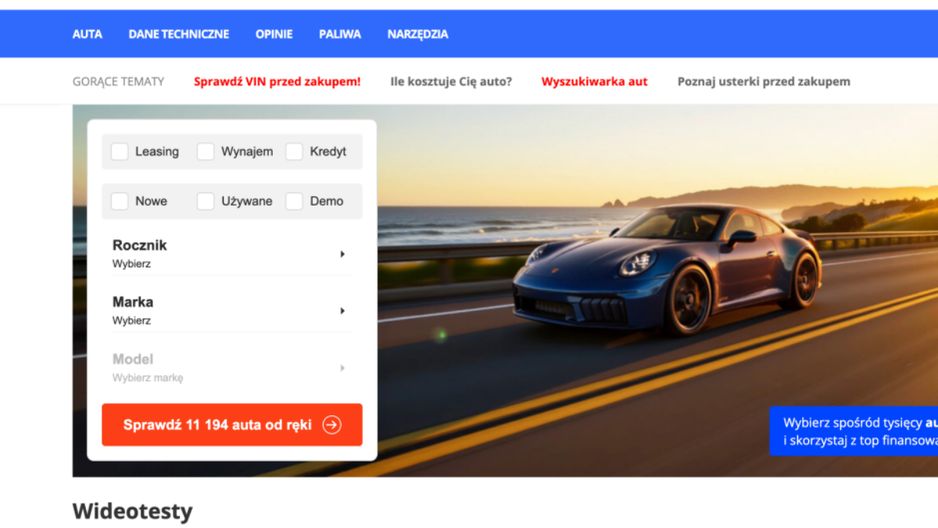938x528 pixels.
Task: Expand the disabled Model dropdown
Action: pyautogui.click(x=232, y=367)
